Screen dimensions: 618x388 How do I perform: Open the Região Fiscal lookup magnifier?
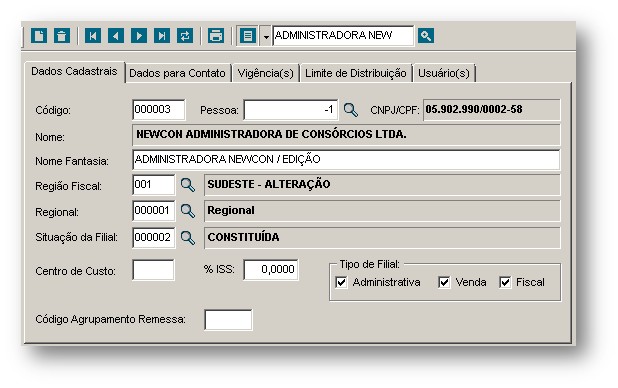point(188,185)
